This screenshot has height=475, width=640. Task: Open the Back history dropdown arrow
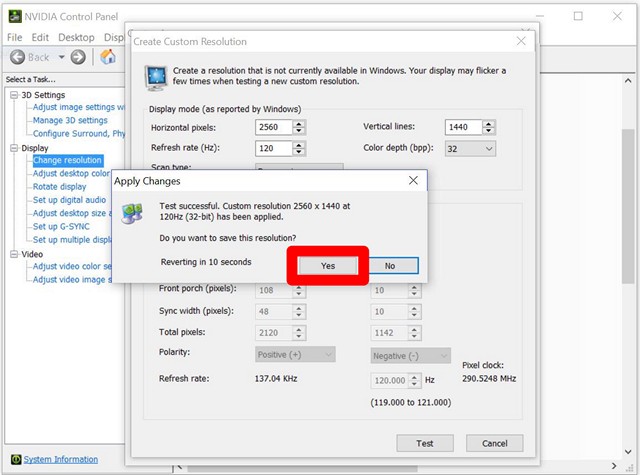[x=61, y=57]
